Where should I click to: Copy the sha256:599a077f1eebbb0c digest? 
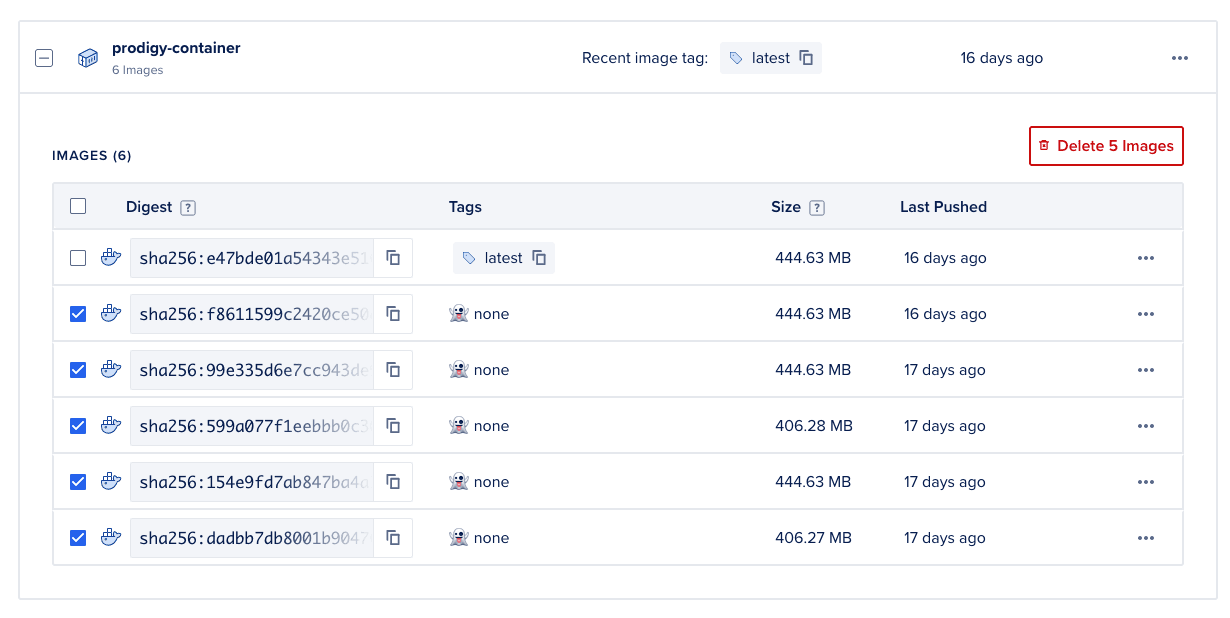(x=394, y=426)
